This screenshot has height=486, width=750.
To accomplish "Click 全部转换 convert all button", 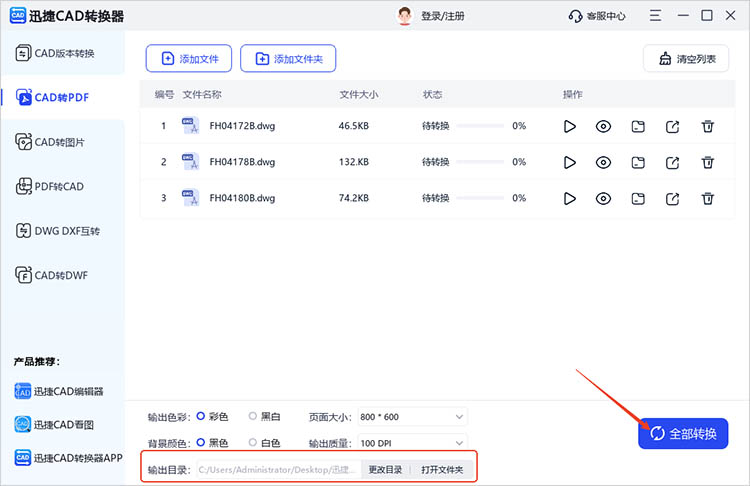I will (683, 433).
